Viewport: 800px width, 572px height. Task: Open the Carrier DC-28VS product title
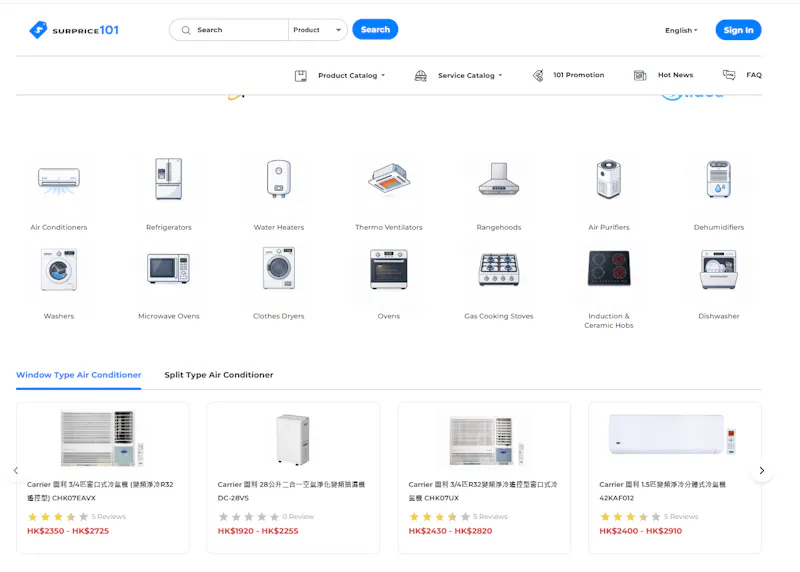tap(291, 491)
